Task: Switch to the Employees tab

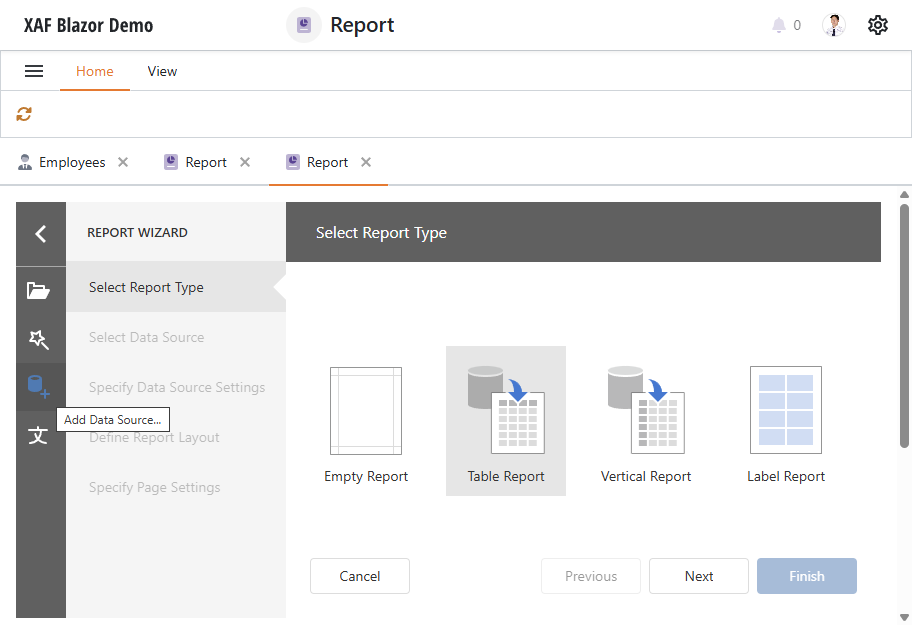Action: pos(71,161)
